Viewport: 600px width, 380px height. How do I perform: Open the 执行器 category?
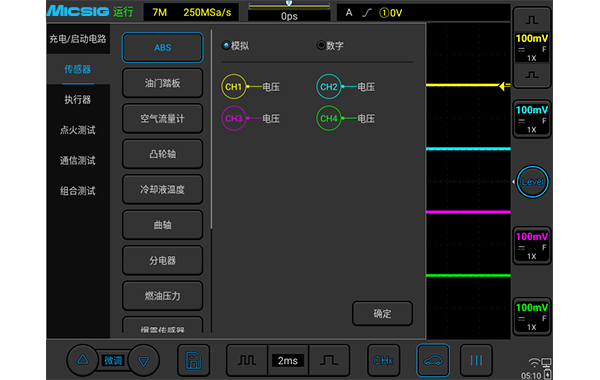point(78,100)
